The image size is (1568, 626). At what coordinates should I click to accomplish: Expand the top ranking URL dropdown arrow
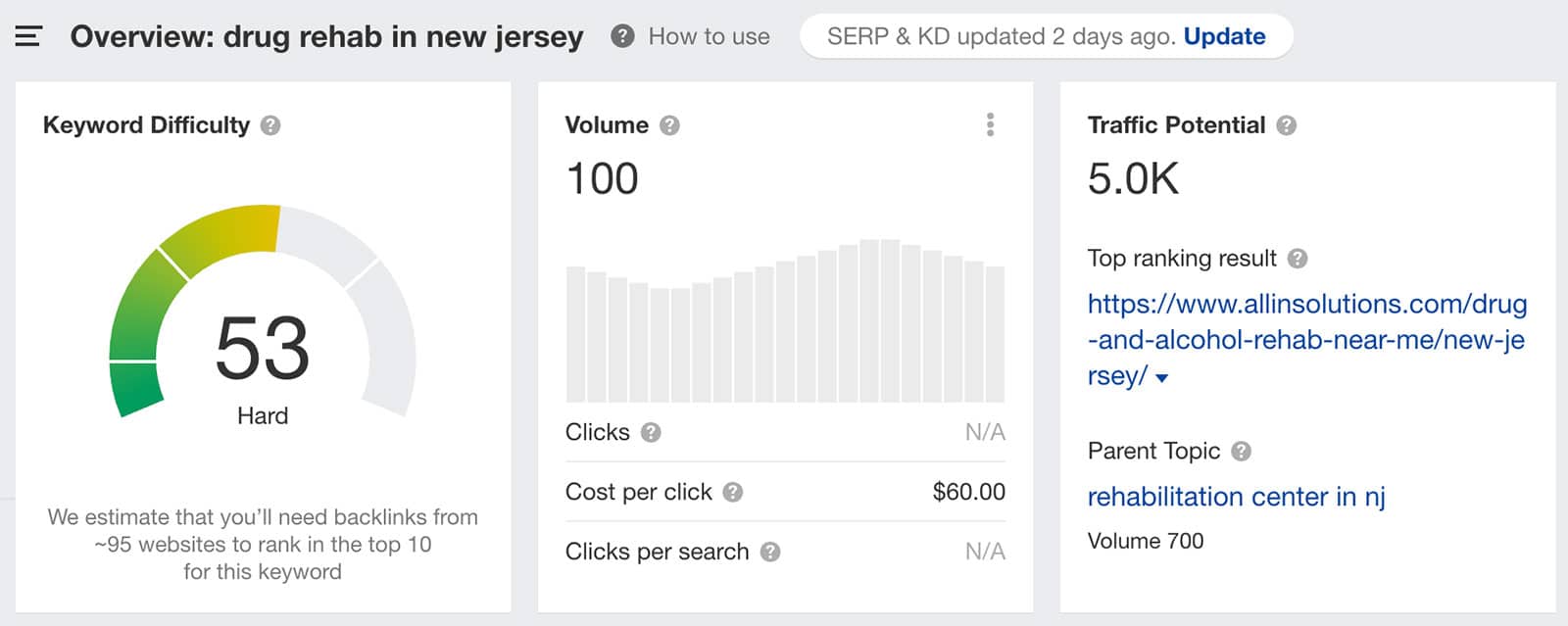click(x=1162, y=378)
